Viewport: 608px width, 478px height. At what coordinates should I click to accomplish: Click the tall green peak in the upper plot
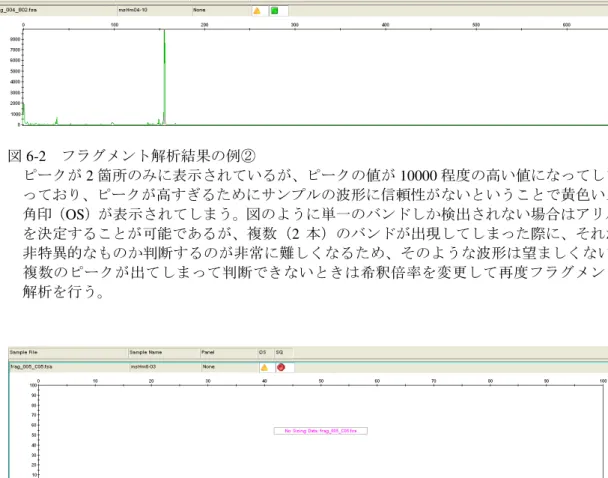(164, 77)
